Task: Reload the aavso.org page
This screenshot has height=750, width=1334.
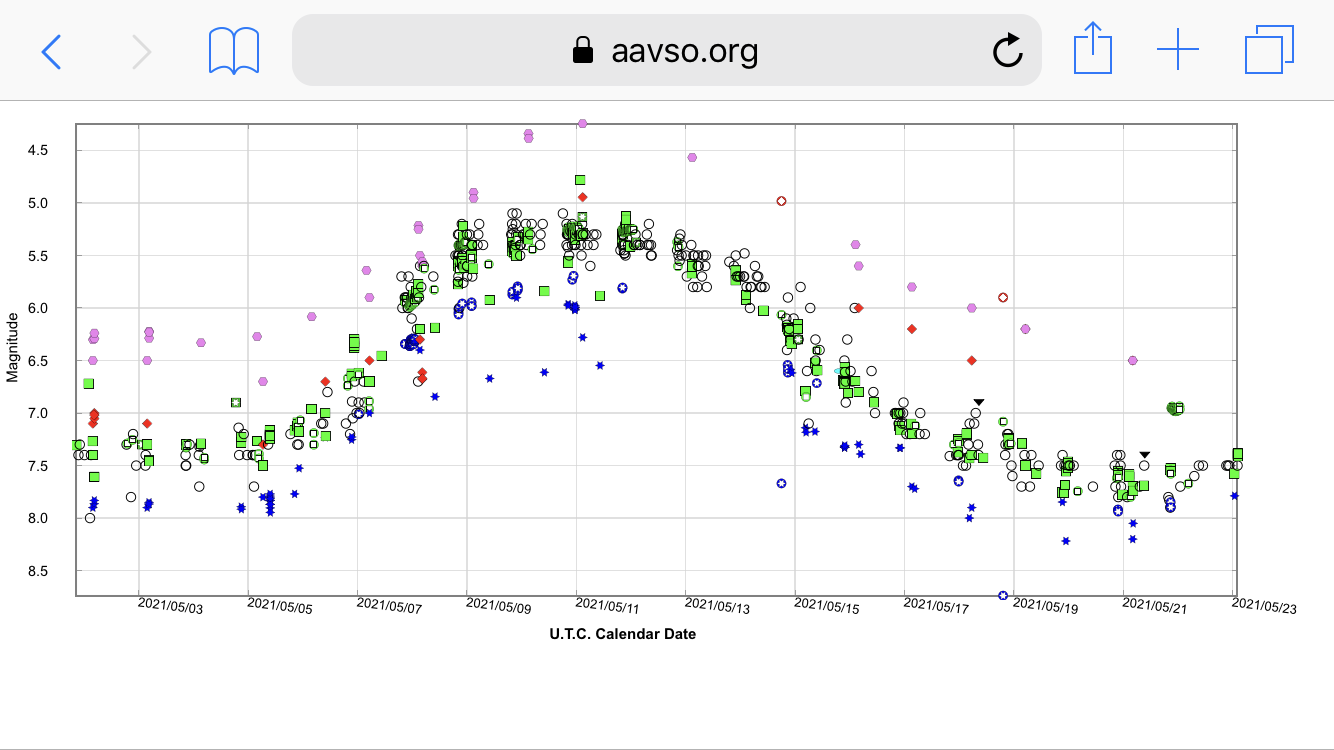Action: point(1007,50)
